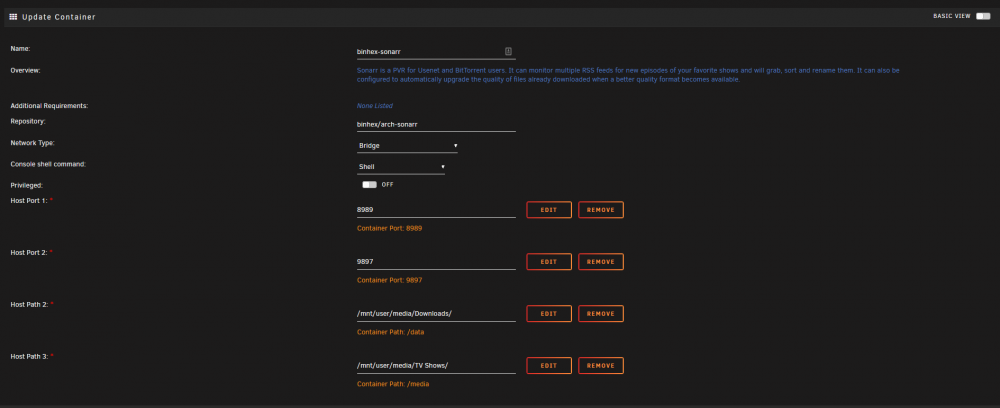
Task: Click the Host Path 3 label
Action: click(29, 356)
